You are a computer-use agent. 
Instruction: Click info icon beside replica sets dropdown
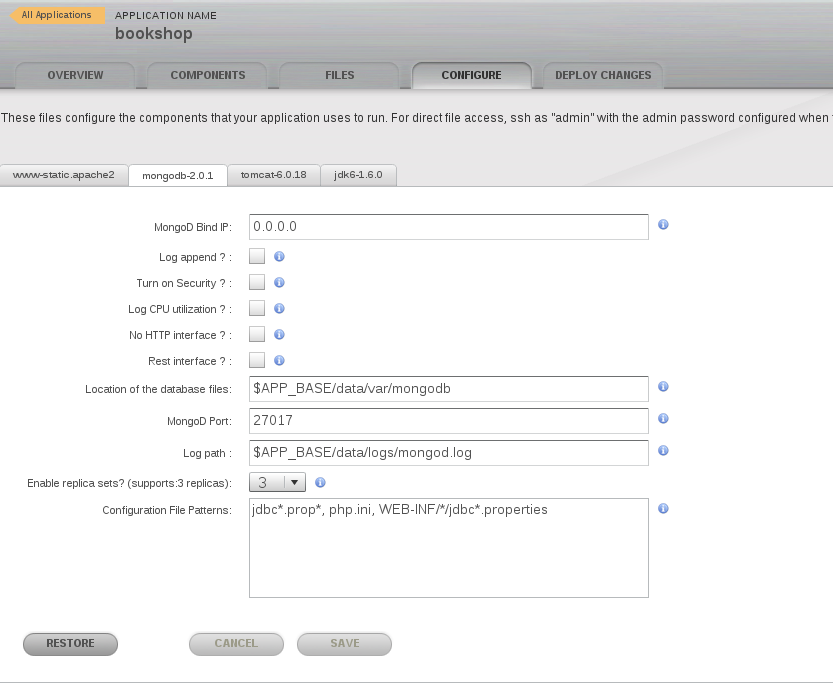pos(320,482)
